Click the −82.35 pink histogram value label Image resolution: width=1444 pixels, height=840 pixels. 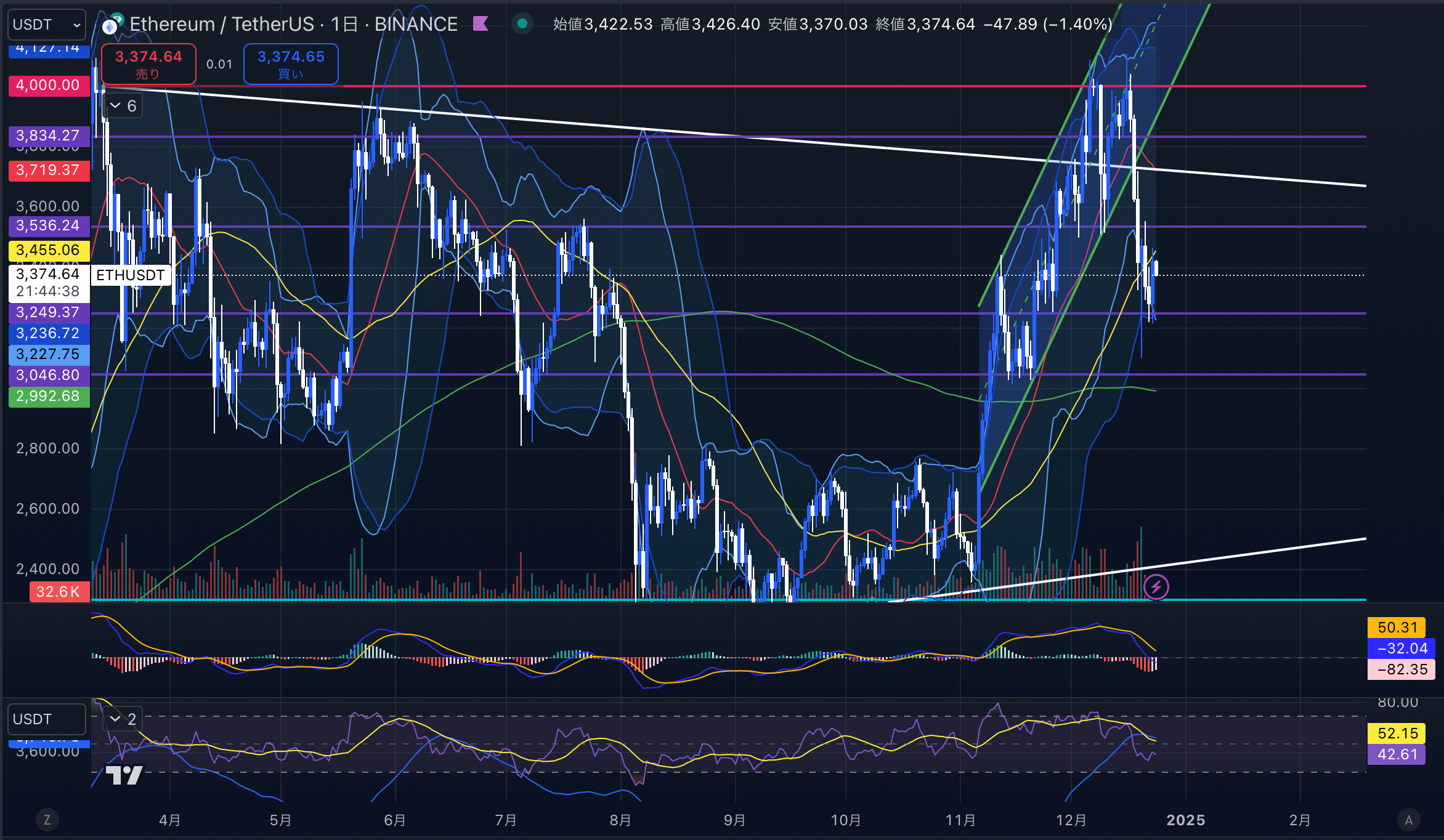(x=1401, y=669)
